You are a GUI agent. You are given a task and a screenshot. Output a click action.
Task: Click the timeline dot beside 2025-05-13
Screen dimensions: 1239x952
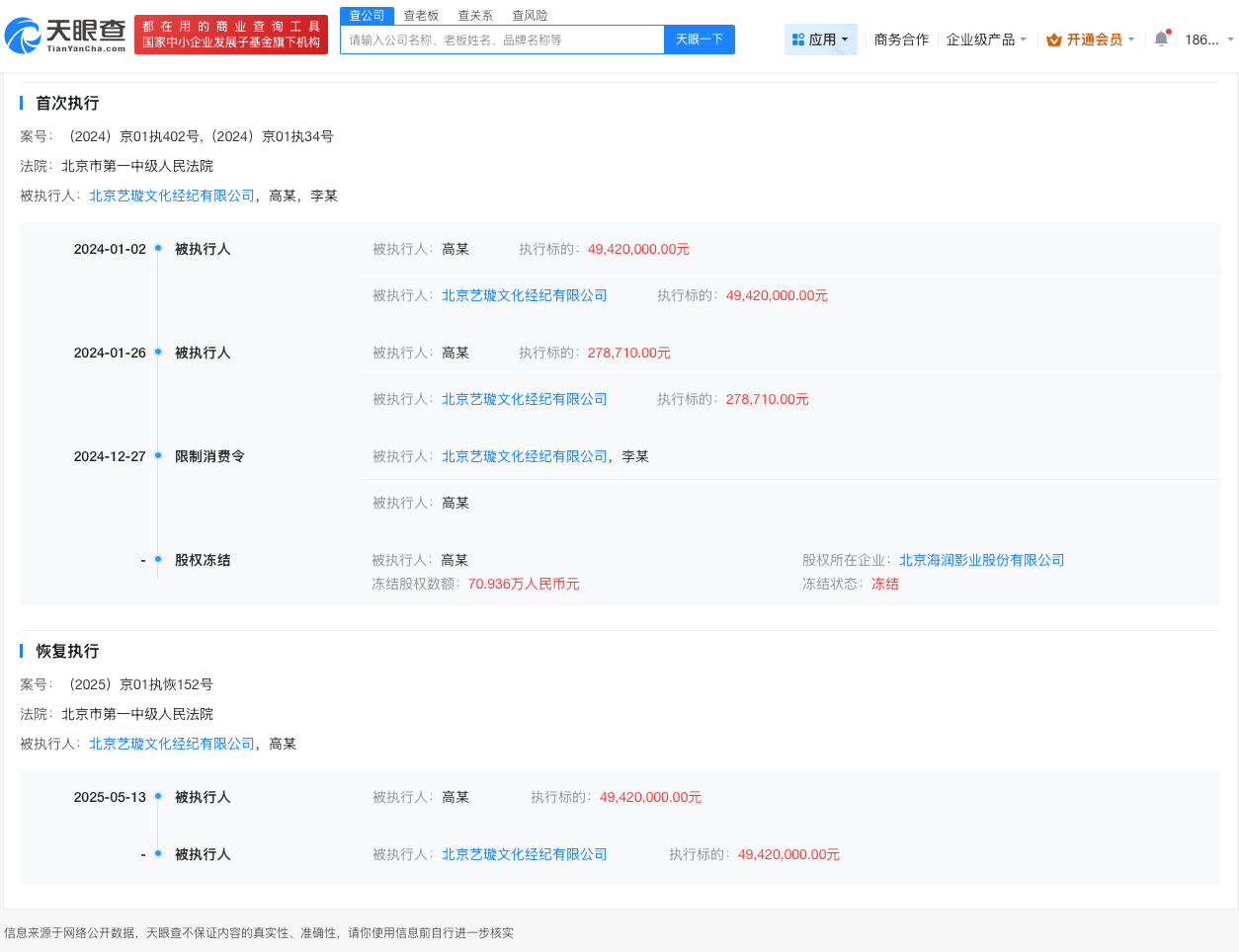pyautogui.click(x=157, y=797)
